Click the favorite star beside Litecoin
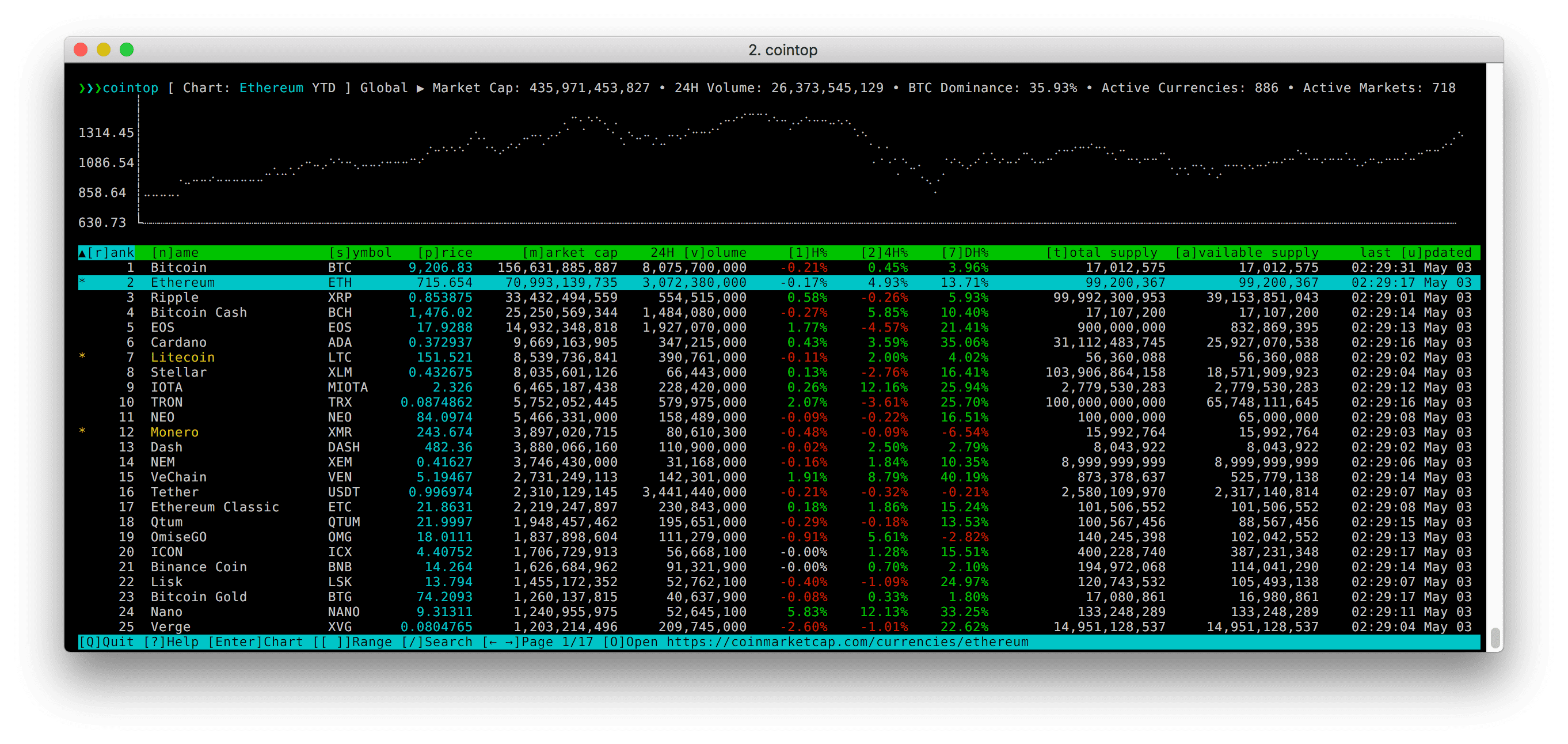 [x=82, y=356]
